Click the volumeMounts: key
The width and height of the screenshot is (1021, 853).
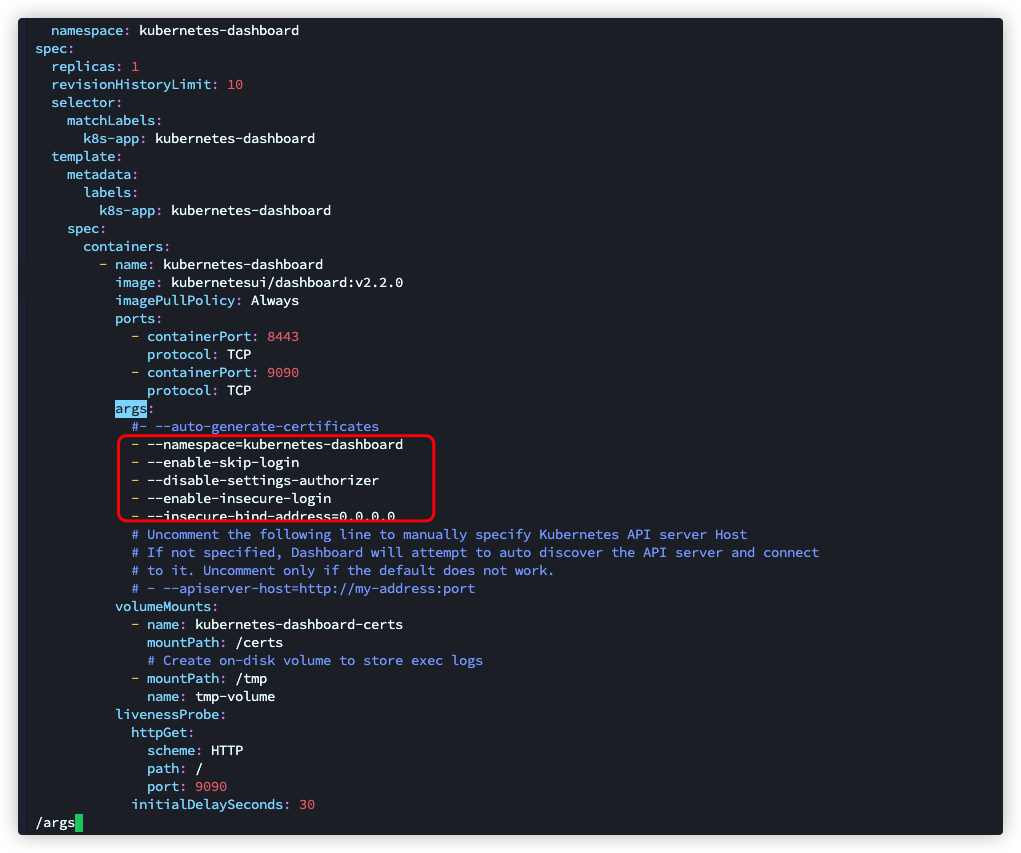click(x=167, y=607)
